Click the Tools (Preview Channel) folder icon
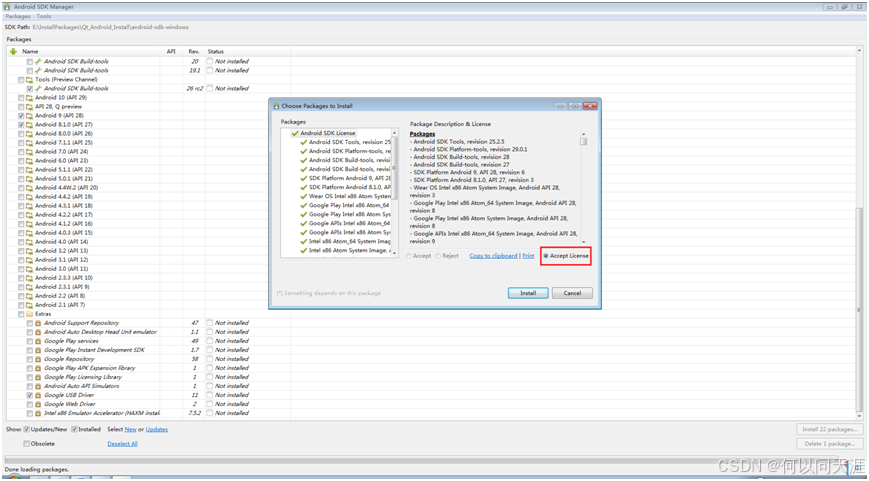869x481 pixels. point(29,80)
